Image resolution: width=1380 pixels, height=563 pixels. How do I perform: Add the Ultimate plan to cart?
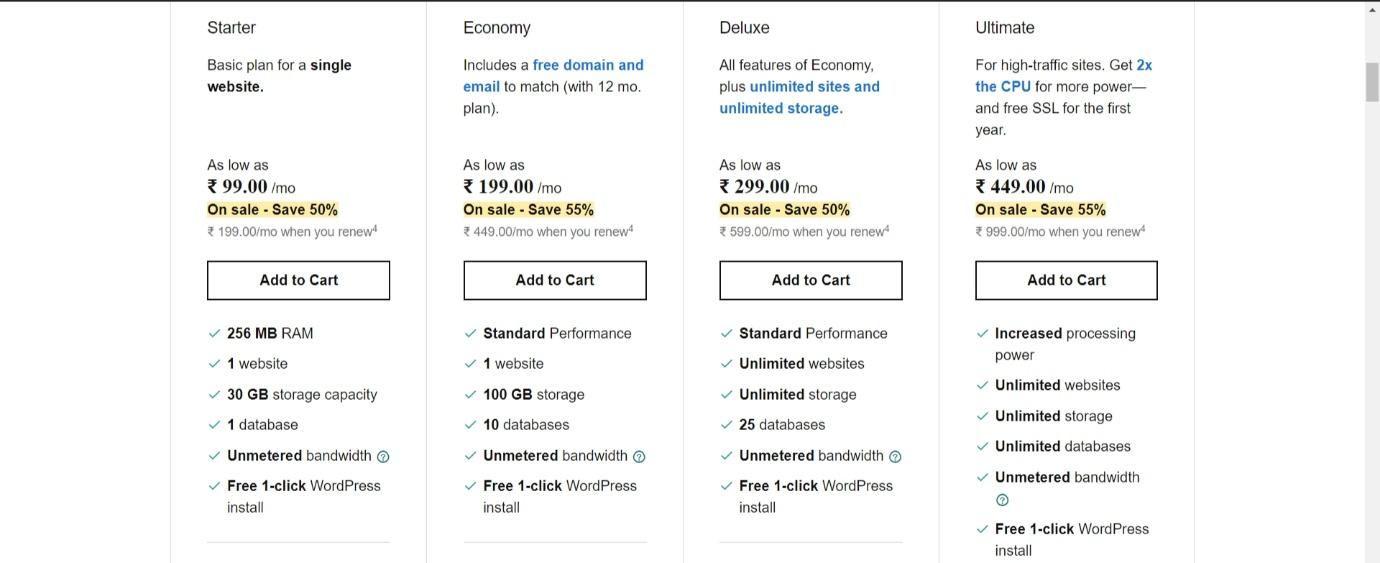pyautogui.click(x=1066, y=280)
